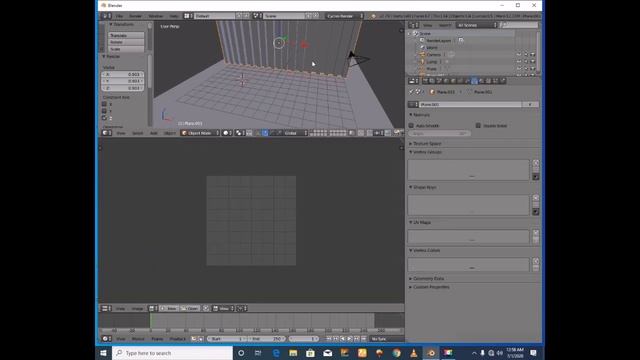The width and height of the screenshot is (640, 360).
Task: Click the viewport shading mode icon
Action: coord(226,133)
